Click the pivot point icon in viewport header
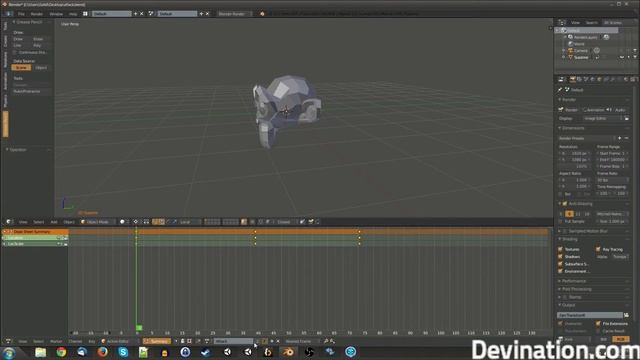The width and height of the screenshot is (640, 360). pyautogui.click(x=136, y=222)
